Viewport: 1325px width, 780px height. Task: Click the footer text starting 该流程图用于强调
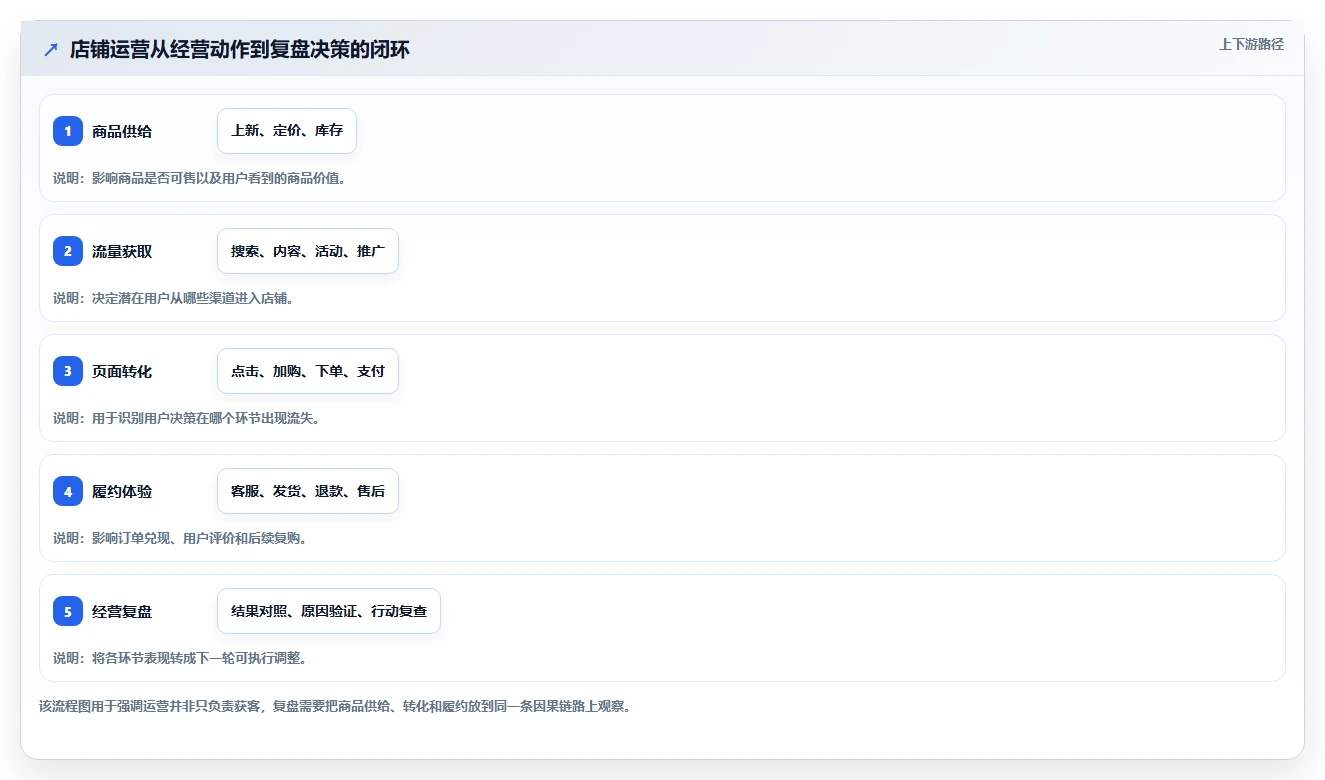335,706
